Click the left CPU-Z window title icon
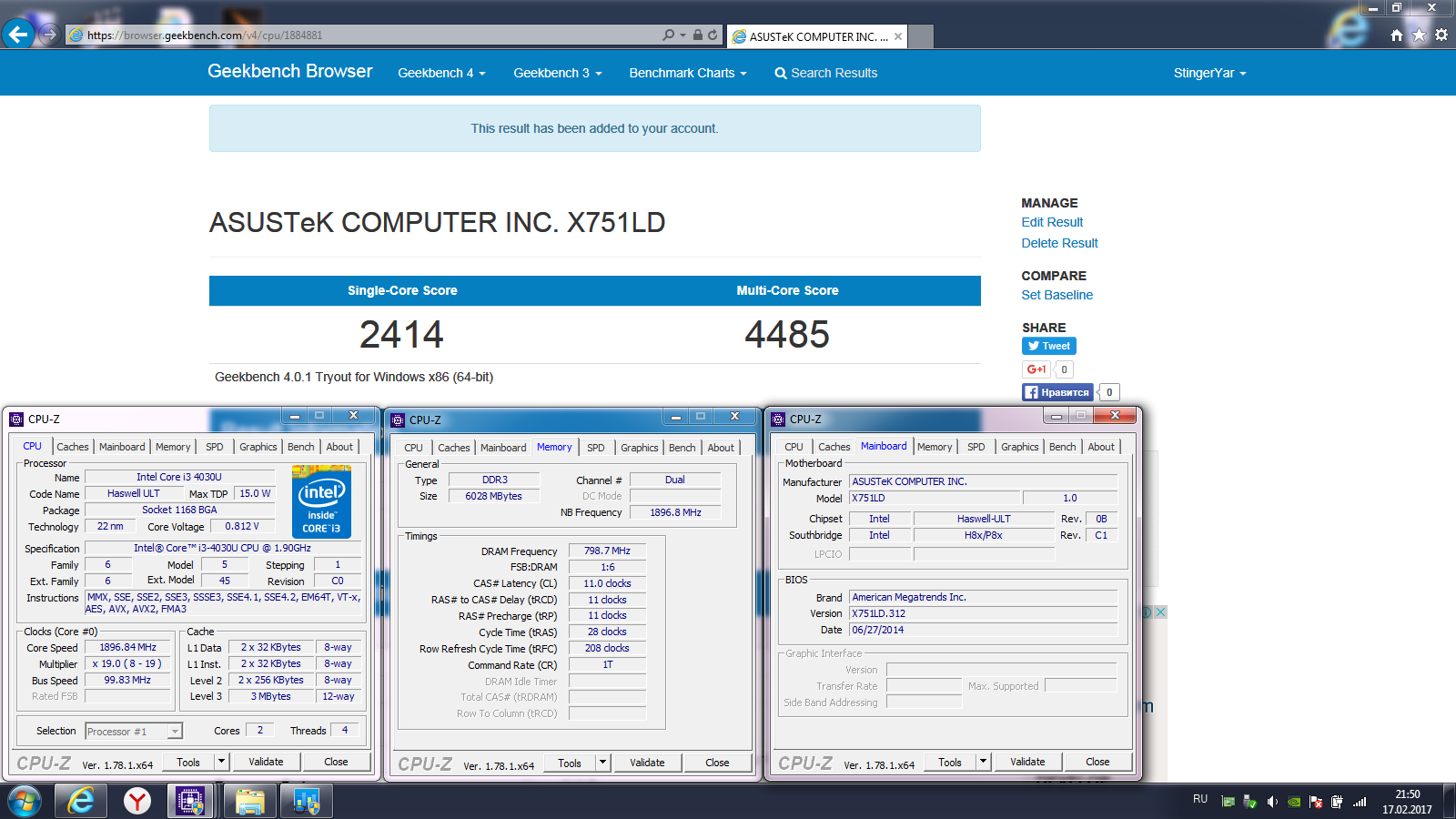The image size is (1456, 819). [16, 420]
